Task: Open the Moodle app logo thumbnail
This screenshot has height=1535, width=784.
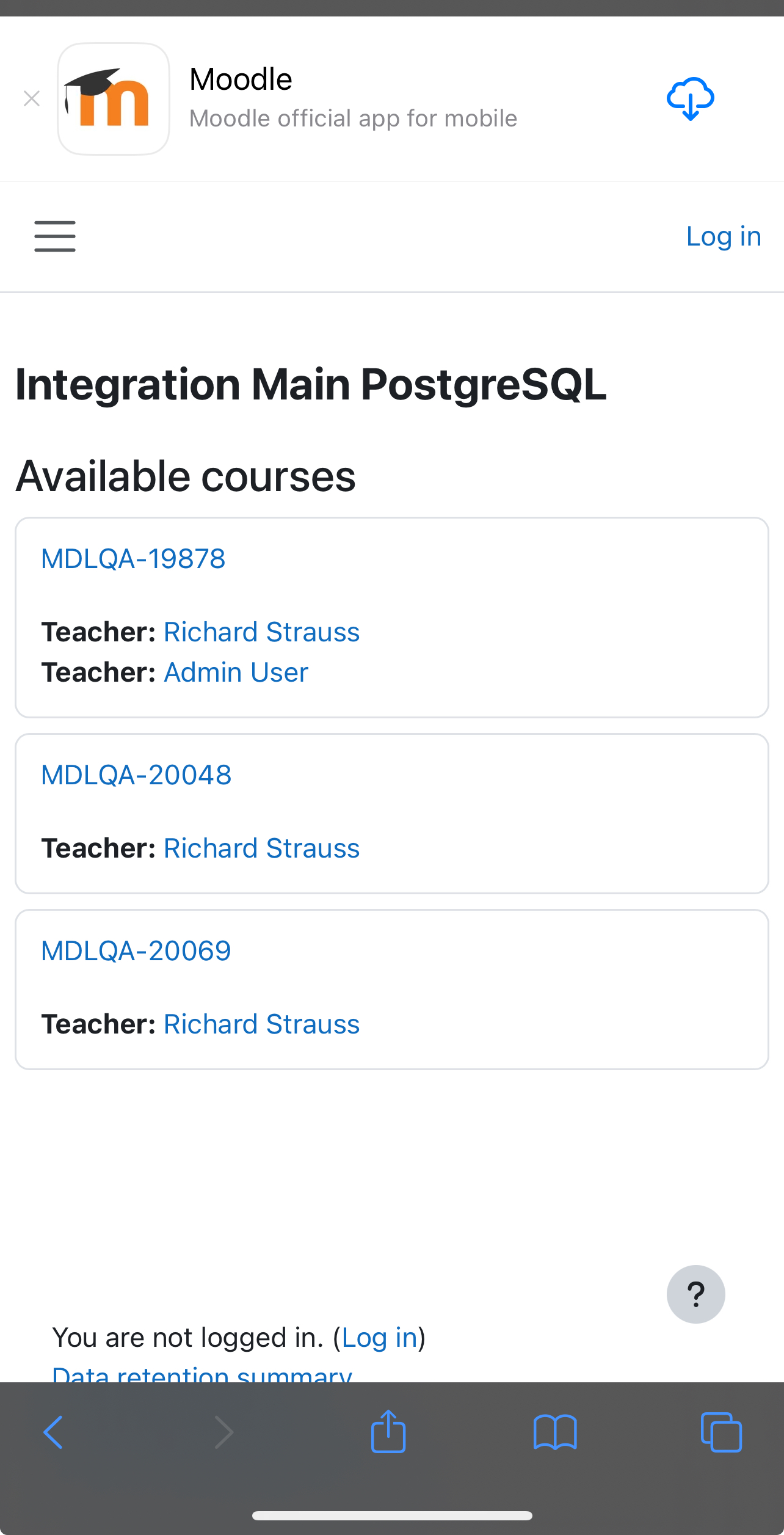Action: [x=114, y=99]
